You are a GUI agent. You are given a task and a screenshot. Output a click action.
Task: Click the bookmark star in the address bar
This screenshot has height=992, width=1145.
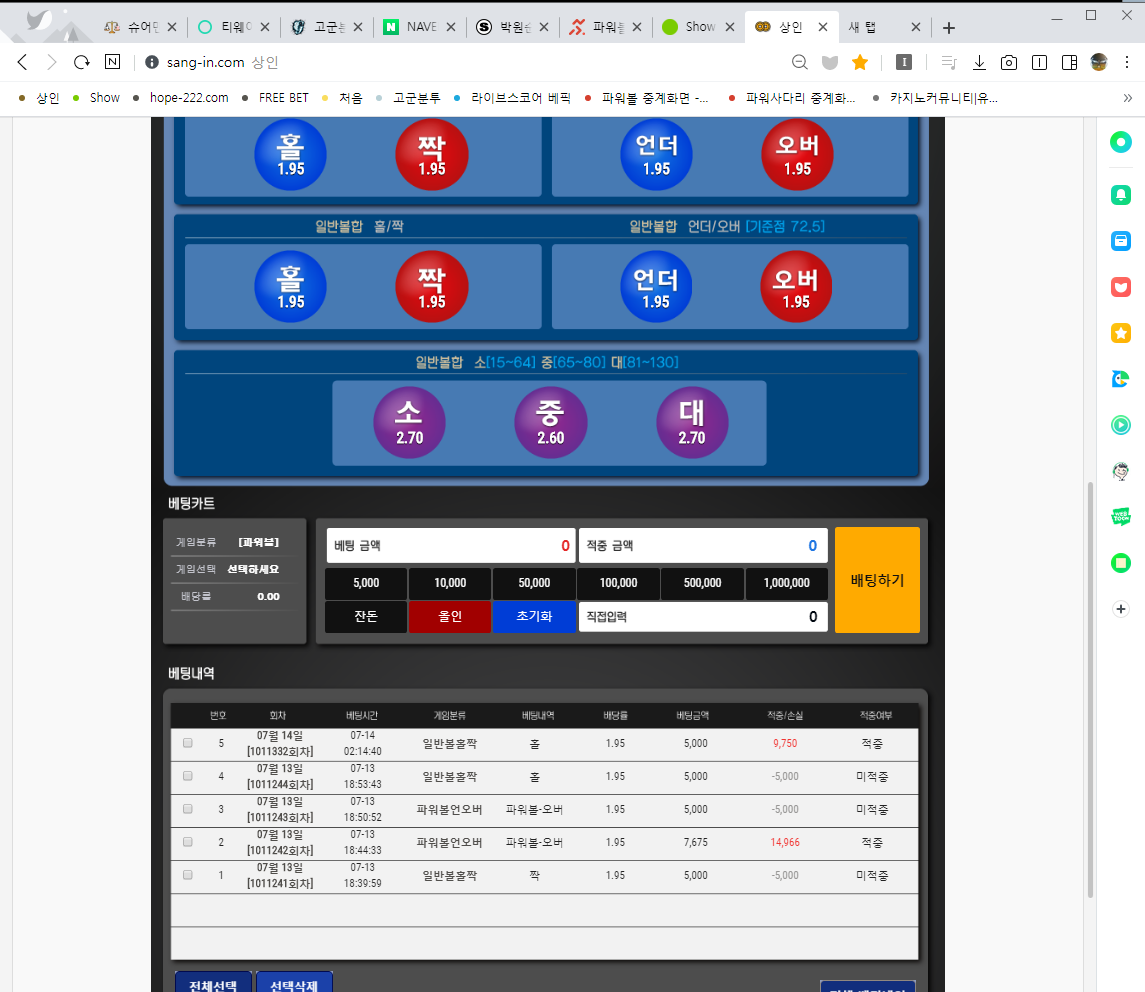point(859,62)
